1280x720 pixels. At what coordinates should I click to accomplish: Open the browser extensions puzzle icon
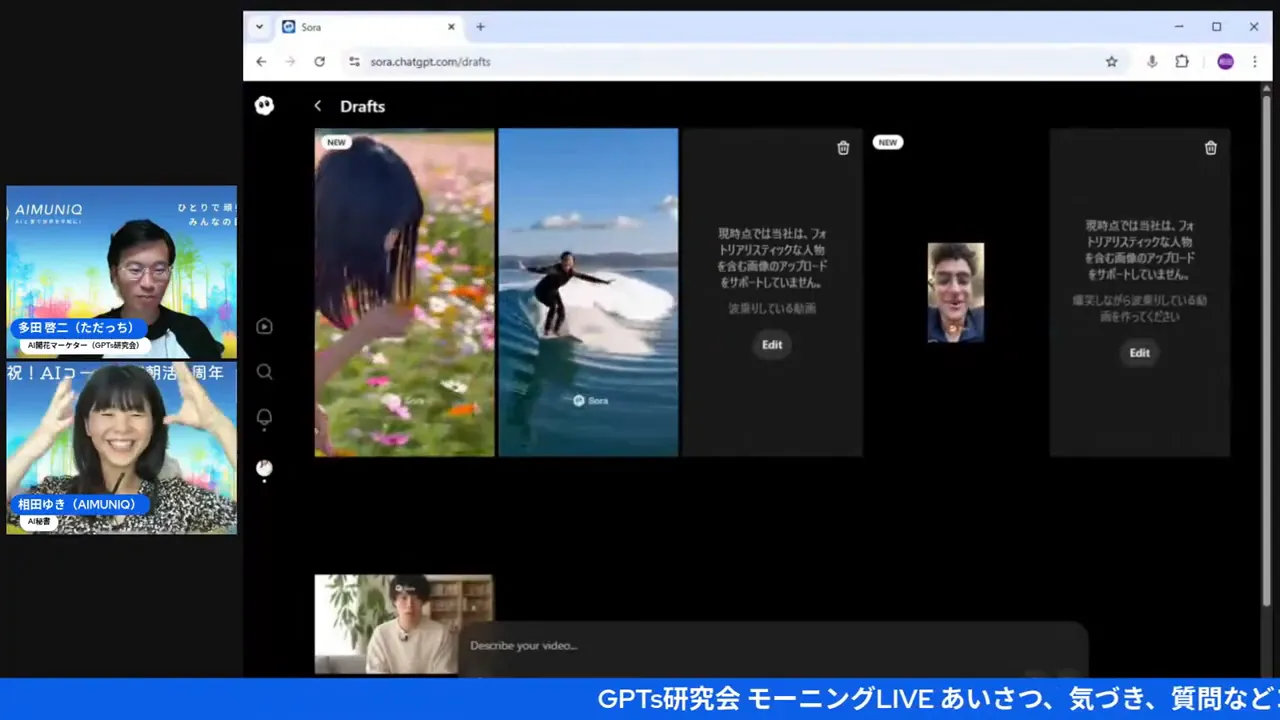pos(1182,62)
